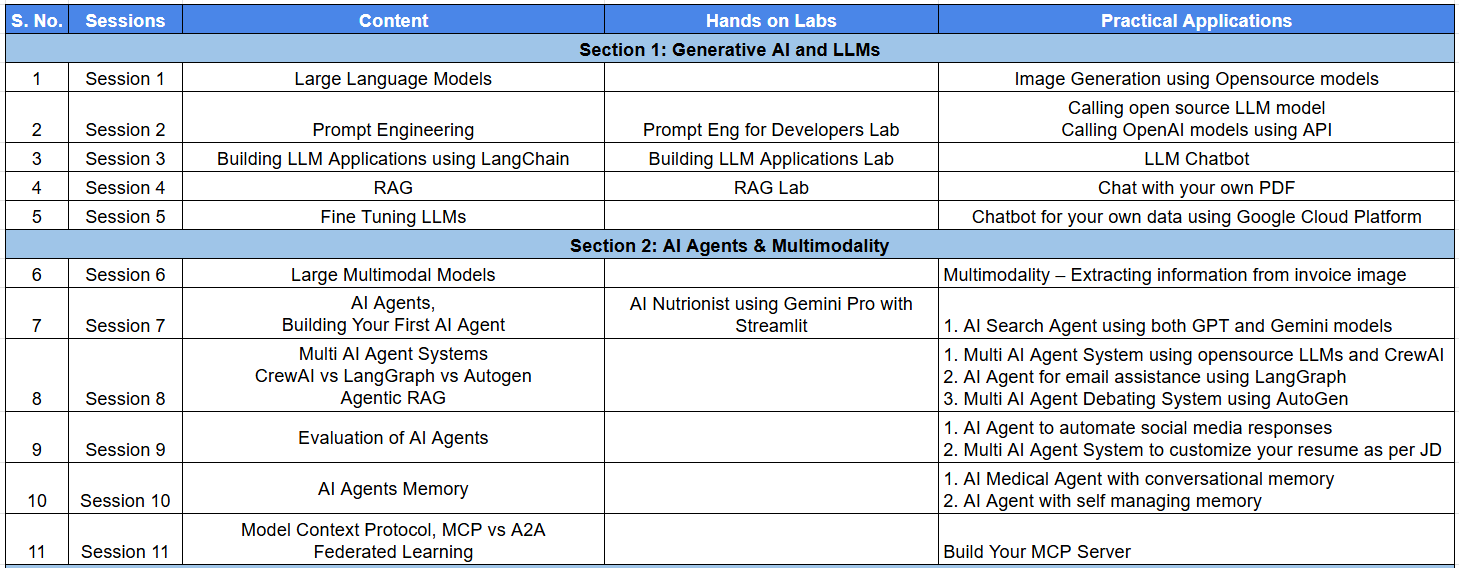The height and width of the screenshot is (568, 1459).
Task: Click the "Sessions" column header
Action: click(x=125, y=20)
